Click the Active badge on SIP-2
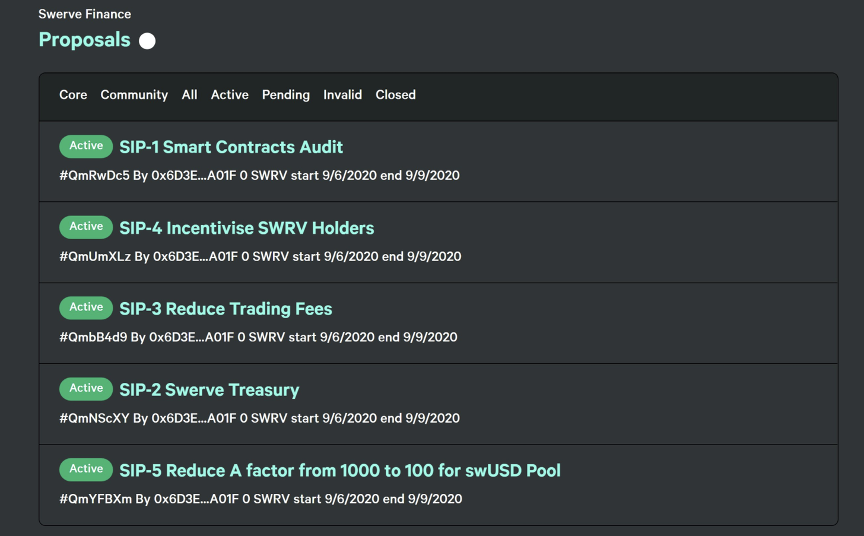 point(86,388)
